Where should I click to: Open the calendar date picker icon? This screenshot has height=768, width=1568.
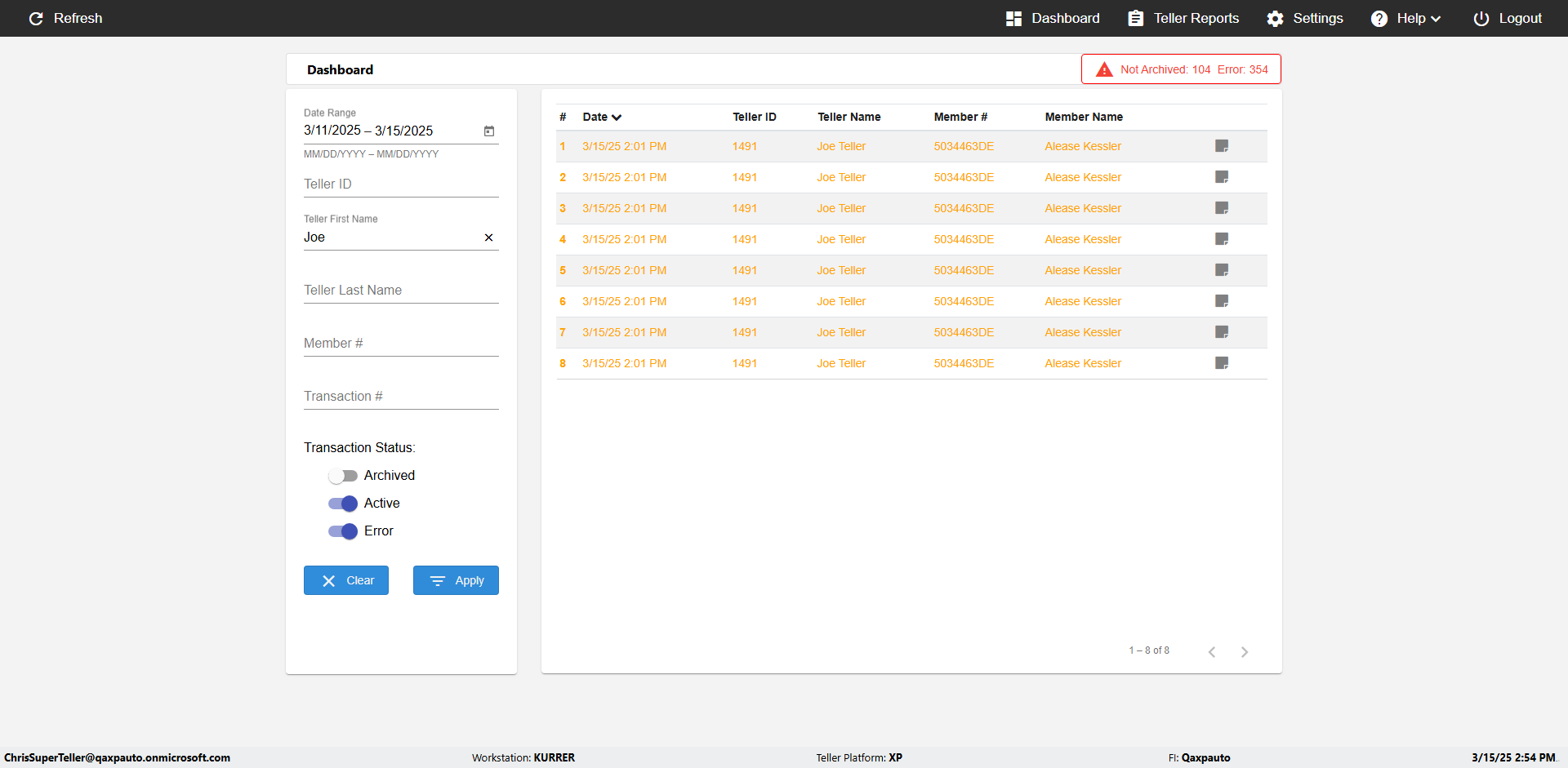tap(489, 131)
